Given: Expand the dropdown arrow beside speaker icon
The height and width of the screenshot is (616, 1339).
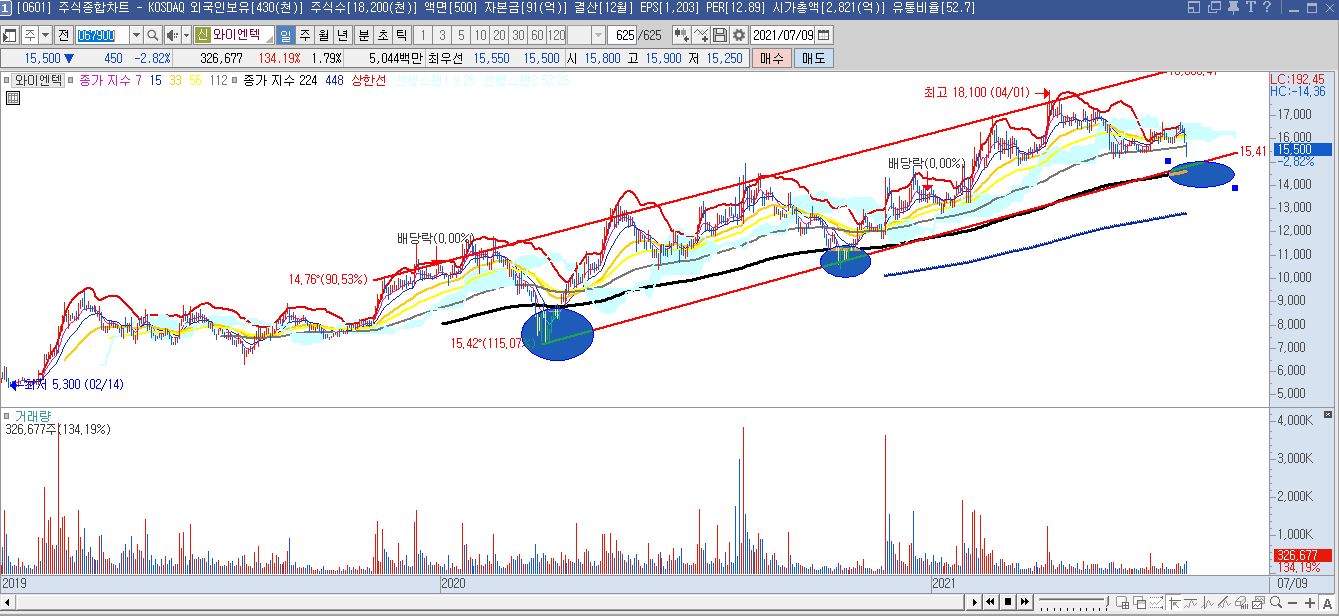Looking at the screenshot, I should coord(186,35).
